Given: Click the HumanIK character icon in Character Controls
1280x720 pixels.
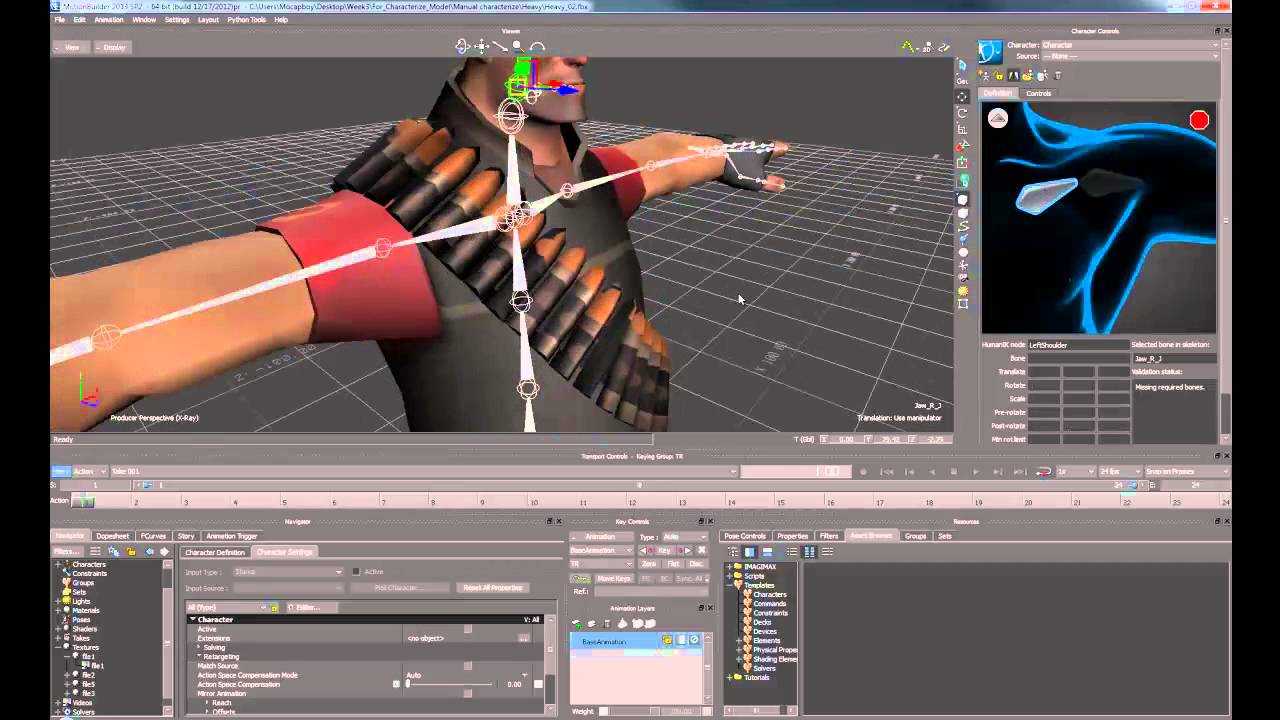Looking at the screenshot, I should tap(990, 51).
